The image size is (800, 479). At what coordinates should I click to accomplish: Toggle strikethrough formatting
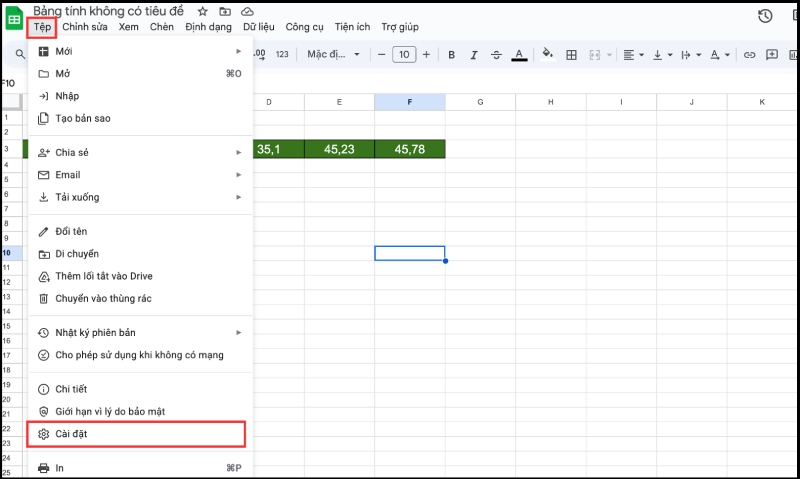pyautogui.click(x=496, y=55)
